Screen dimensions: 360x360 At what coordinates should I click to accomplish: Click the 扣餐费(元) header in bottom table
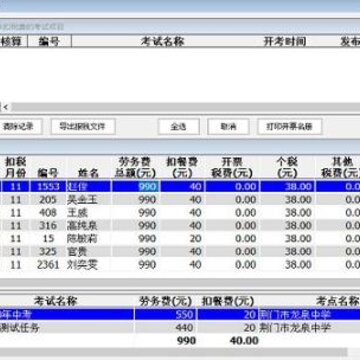[x=228, y=301]
